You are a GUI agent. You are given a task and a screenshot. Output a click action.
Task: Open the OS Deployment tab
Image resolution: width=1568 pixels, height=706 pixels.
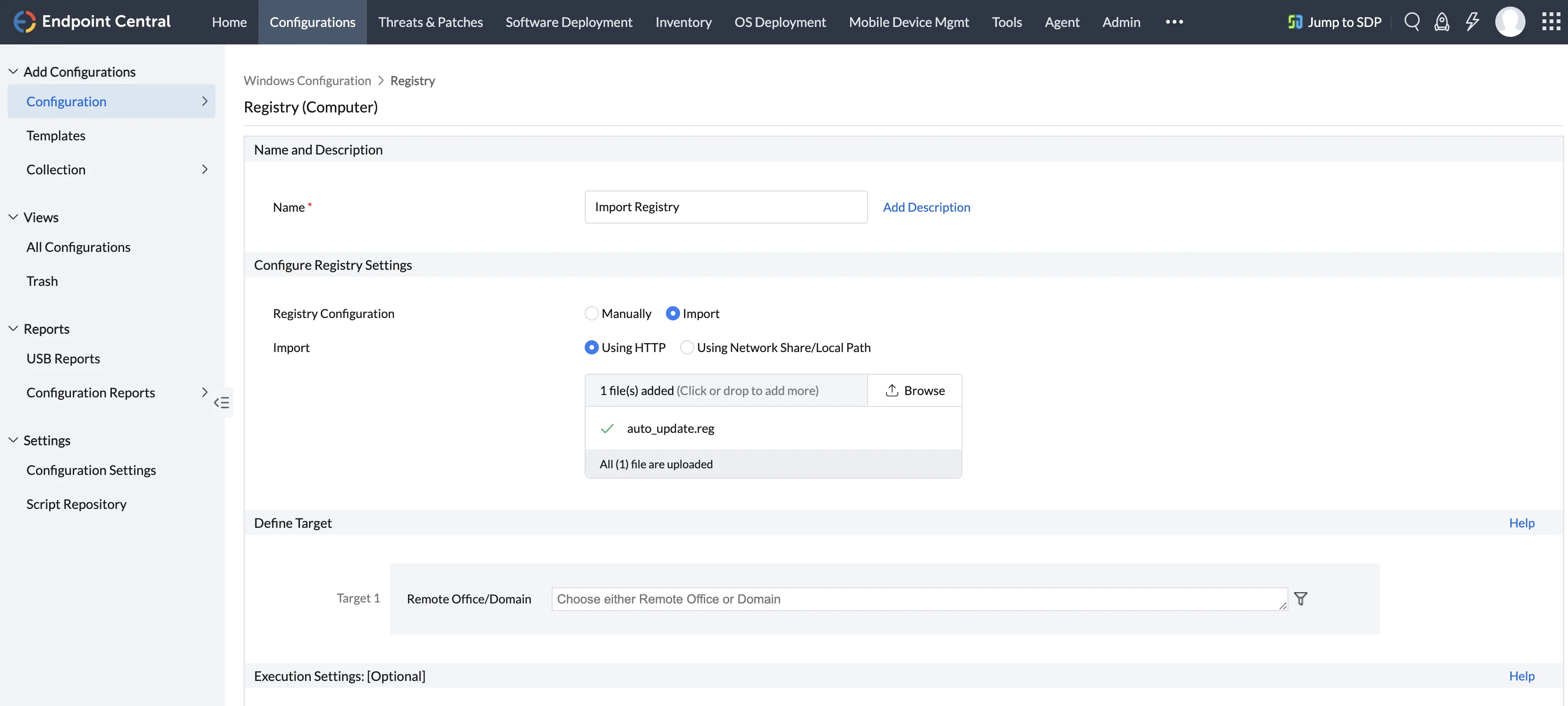pyautogui.click(x=780, y=22)
